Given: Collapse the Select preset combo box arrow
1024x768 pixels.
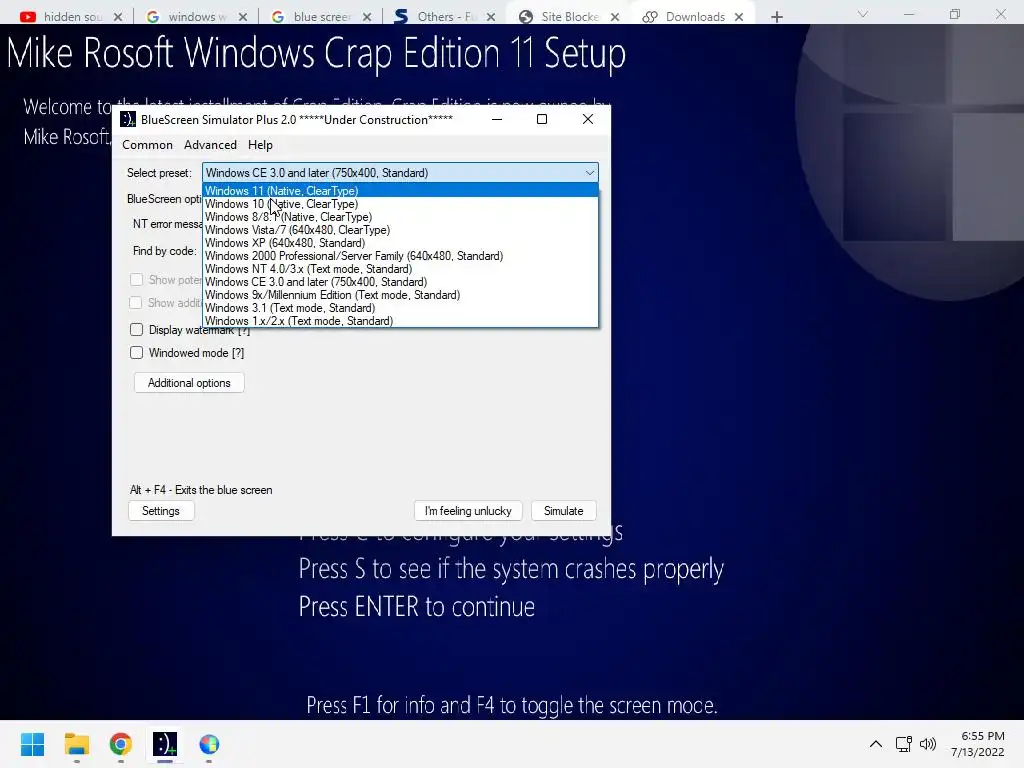Looking at the screenshot, I should click(590, 173).
